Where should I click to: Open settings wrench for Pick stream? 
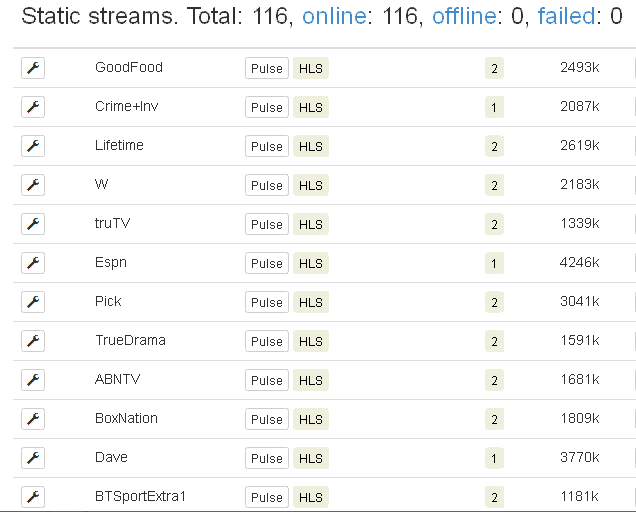coord(33,301)
